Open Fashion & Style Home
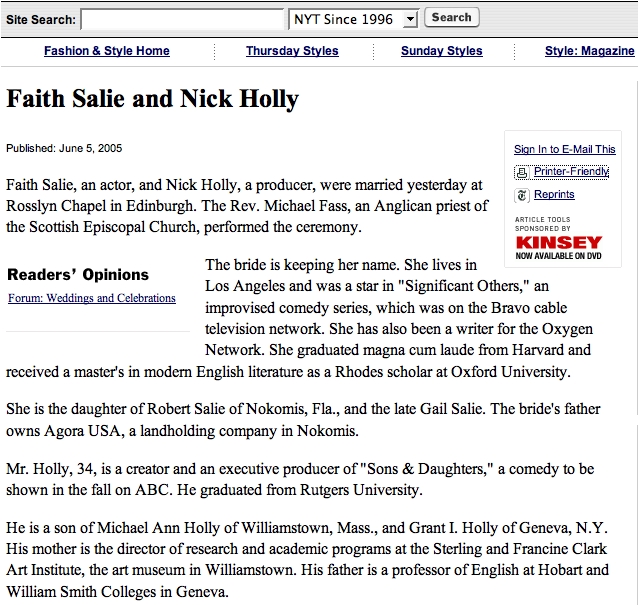This screenshot has width=638, height=605. 107,51
